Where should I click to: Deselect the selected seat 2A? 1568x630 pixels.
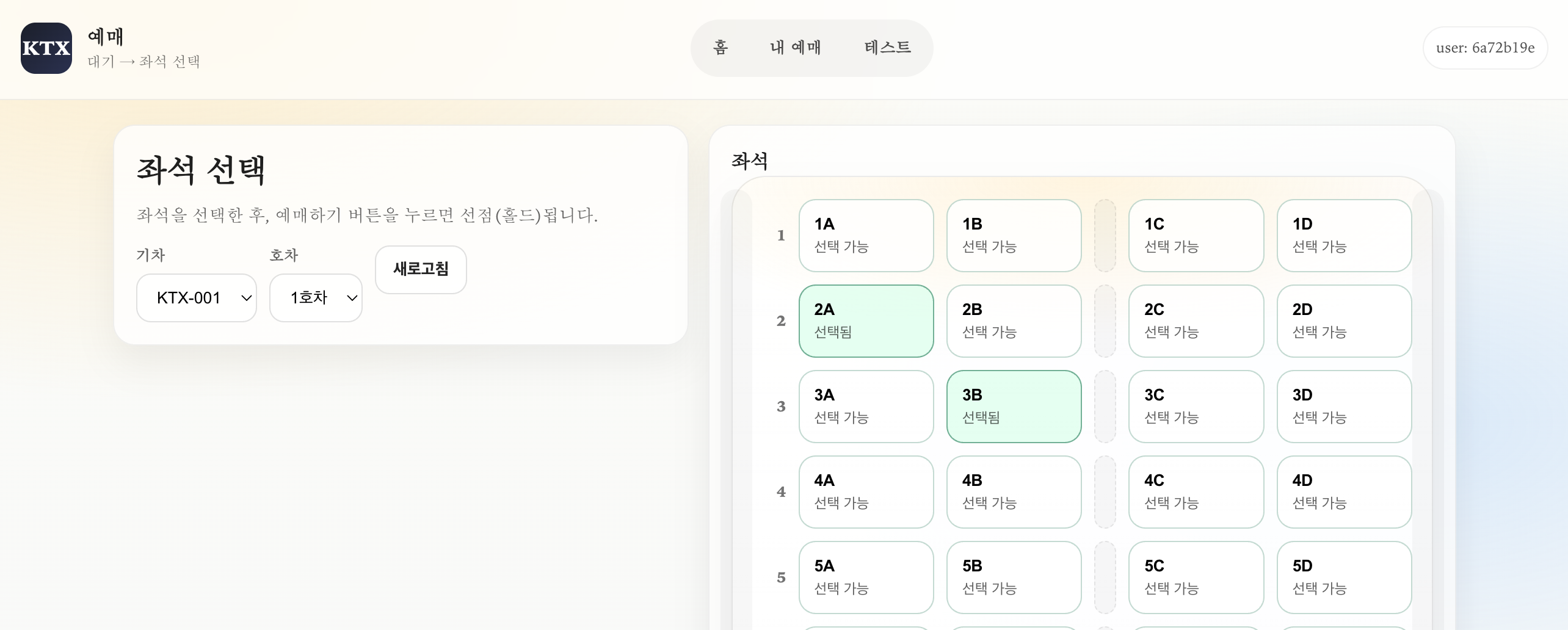click(866, 321)
